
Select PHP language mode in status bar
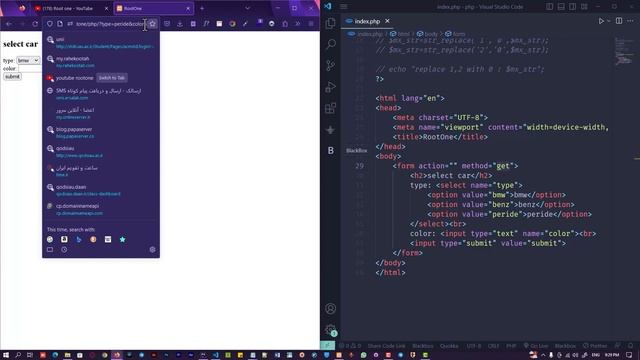tap(511, 346)
